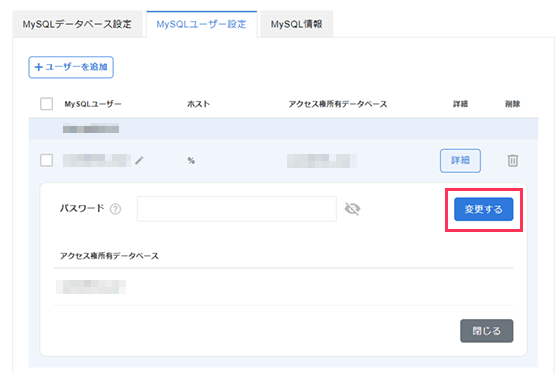Select the MySQLユーザー設定 tab

point(201,24)
